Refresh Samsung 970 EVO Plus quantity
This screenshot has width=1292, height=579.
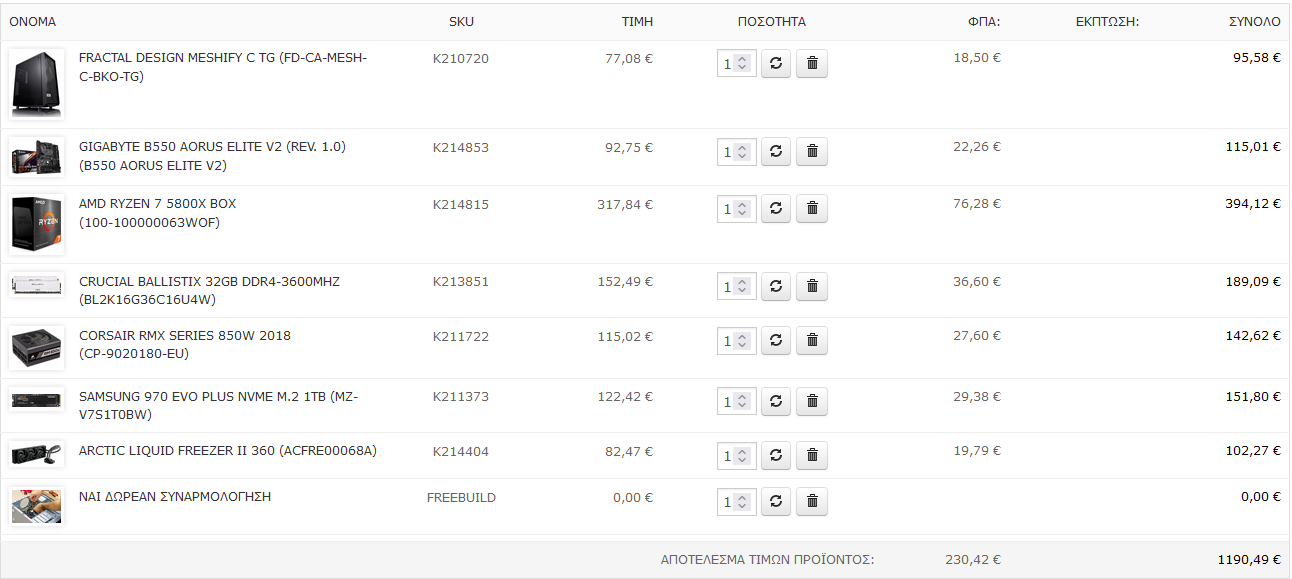[x=775, y=402]
